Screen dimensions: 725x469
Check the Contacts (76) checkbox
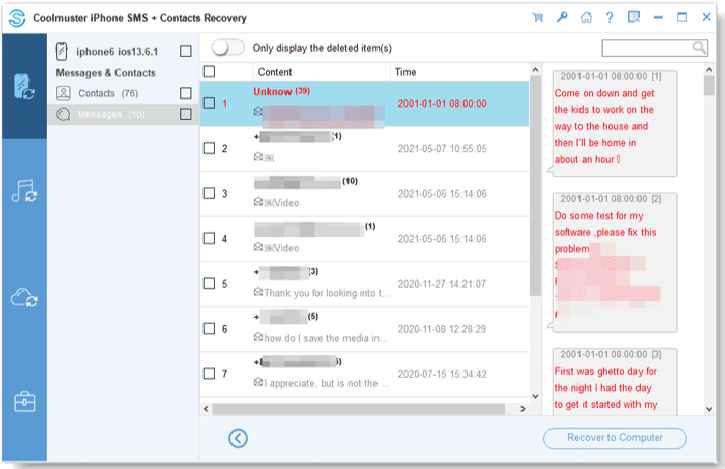pos(185,93)
